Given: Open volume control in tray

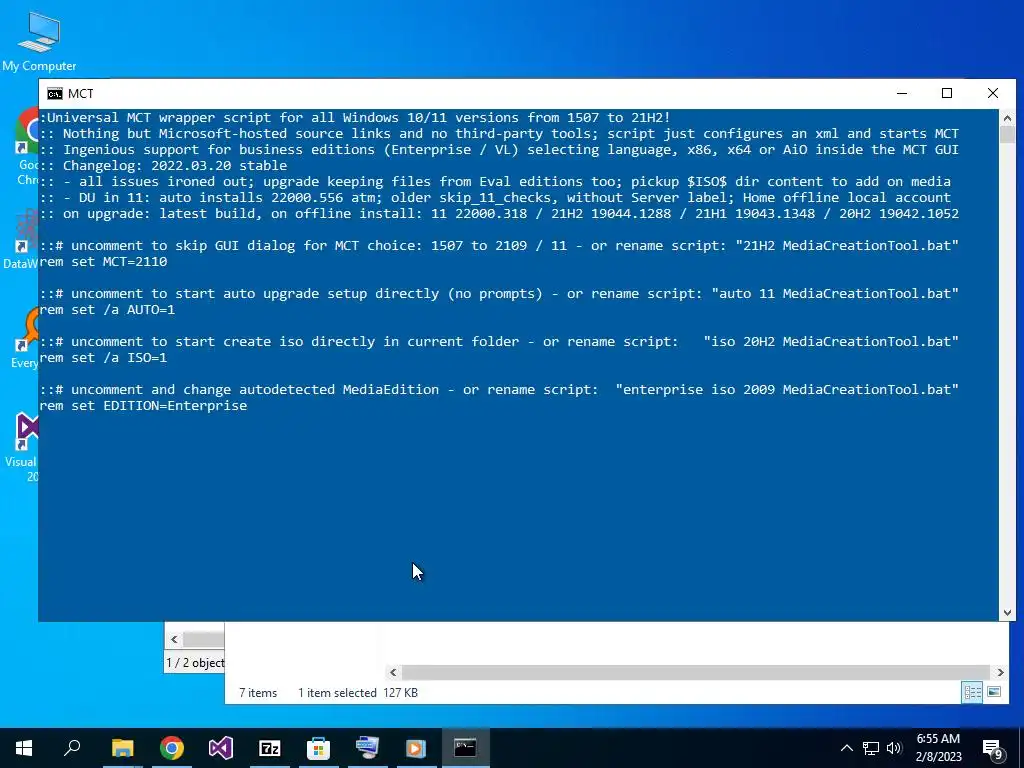Looking at the screenshot, I should [894, 748].
